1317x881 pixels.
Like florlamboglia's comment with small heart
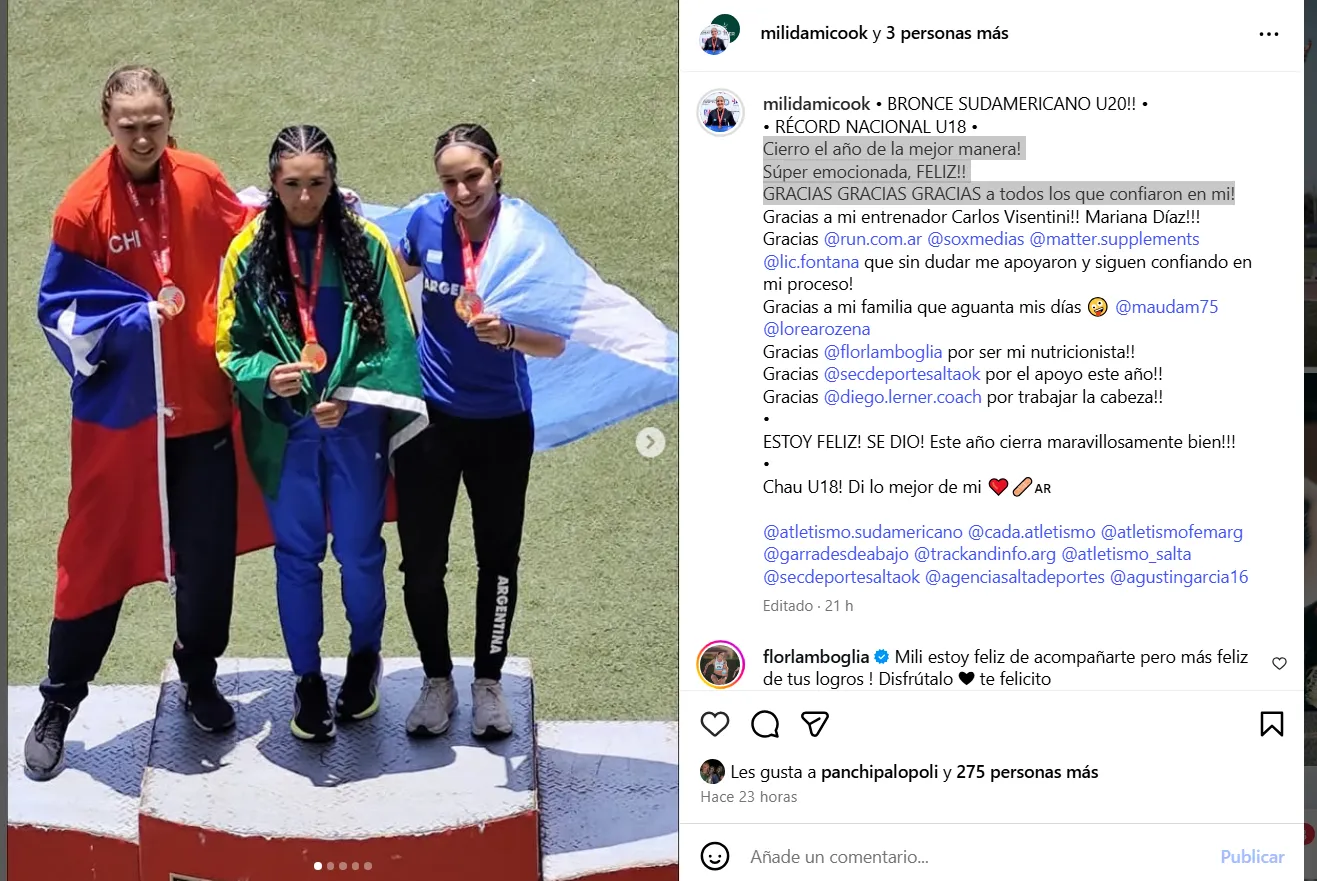click(1279, 664)
